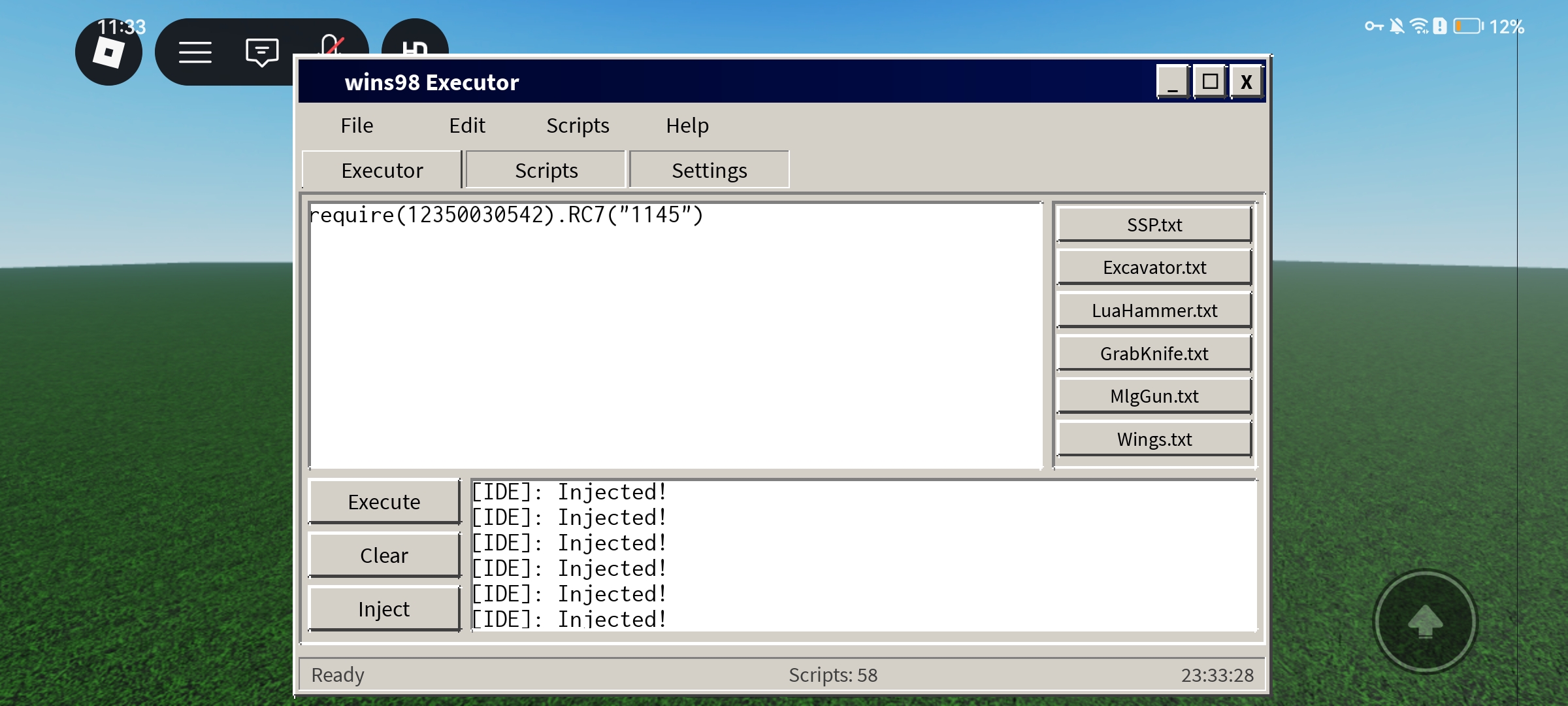Load the Wings.txt script
This screenshot has width=1568, height=706.
1154,439
